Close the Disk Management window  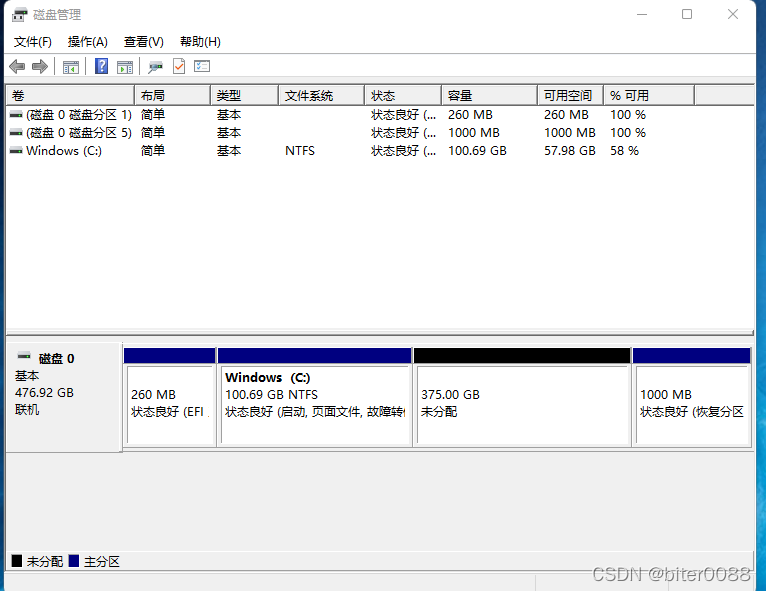[x=733, y=15]
